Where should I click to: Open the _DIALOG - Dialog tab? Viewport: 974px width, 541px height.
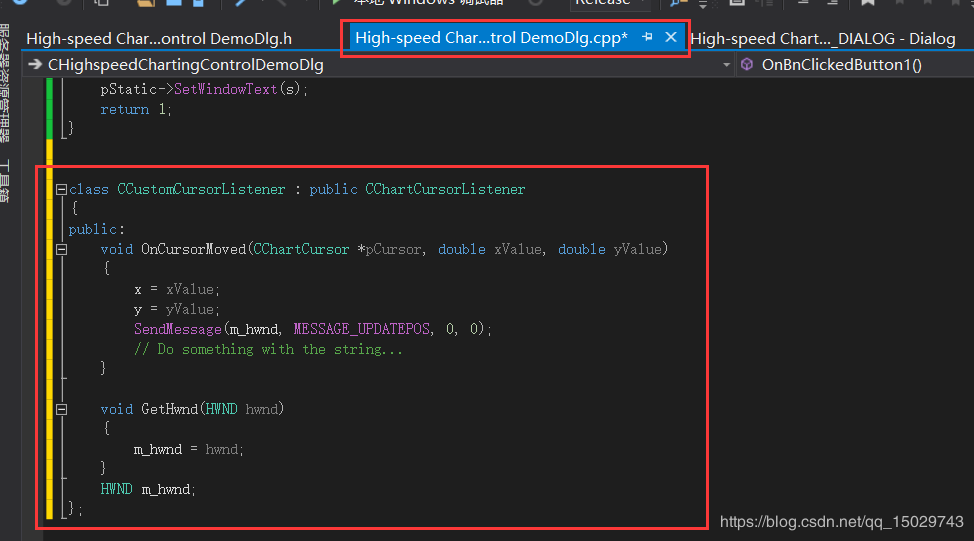point(822,39)
